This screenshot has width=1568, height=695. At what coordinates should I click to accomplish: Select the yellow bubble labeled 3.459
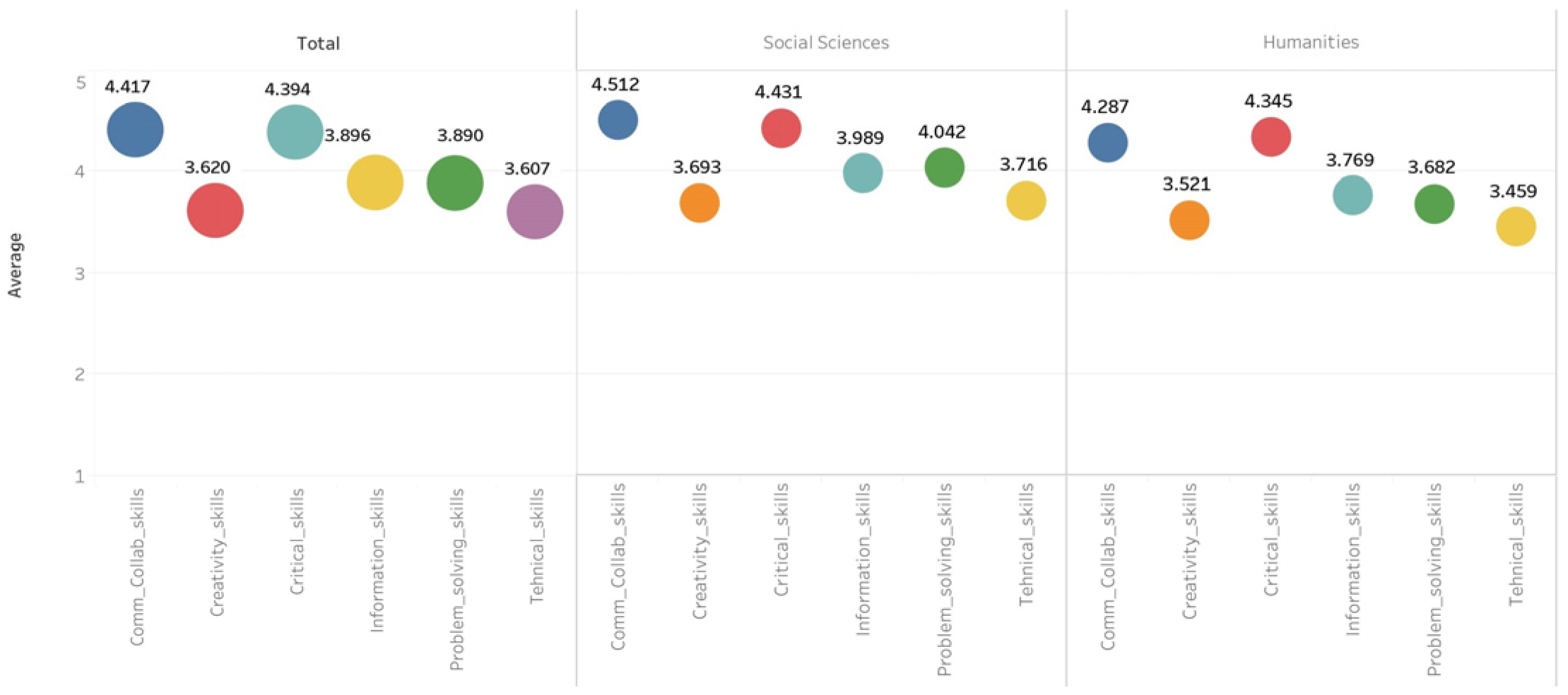pos(1516,227)
